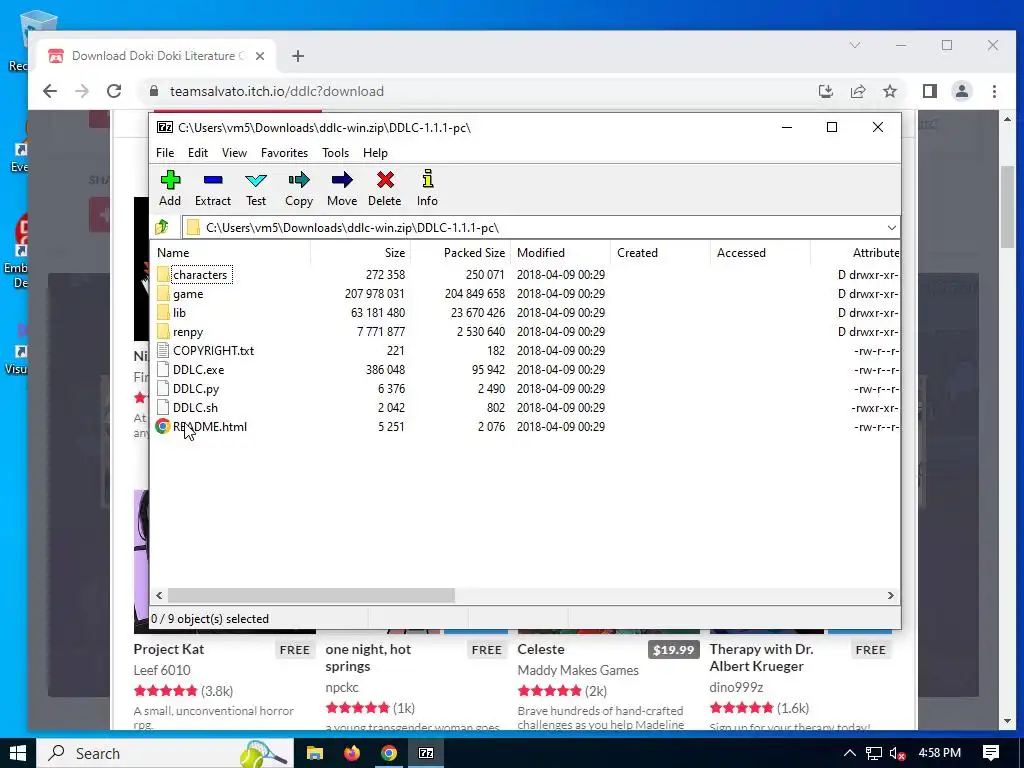This screenshot has height=768, width=1024.
Task: Sort by the Packed Size column
Action: click(460, 253)
